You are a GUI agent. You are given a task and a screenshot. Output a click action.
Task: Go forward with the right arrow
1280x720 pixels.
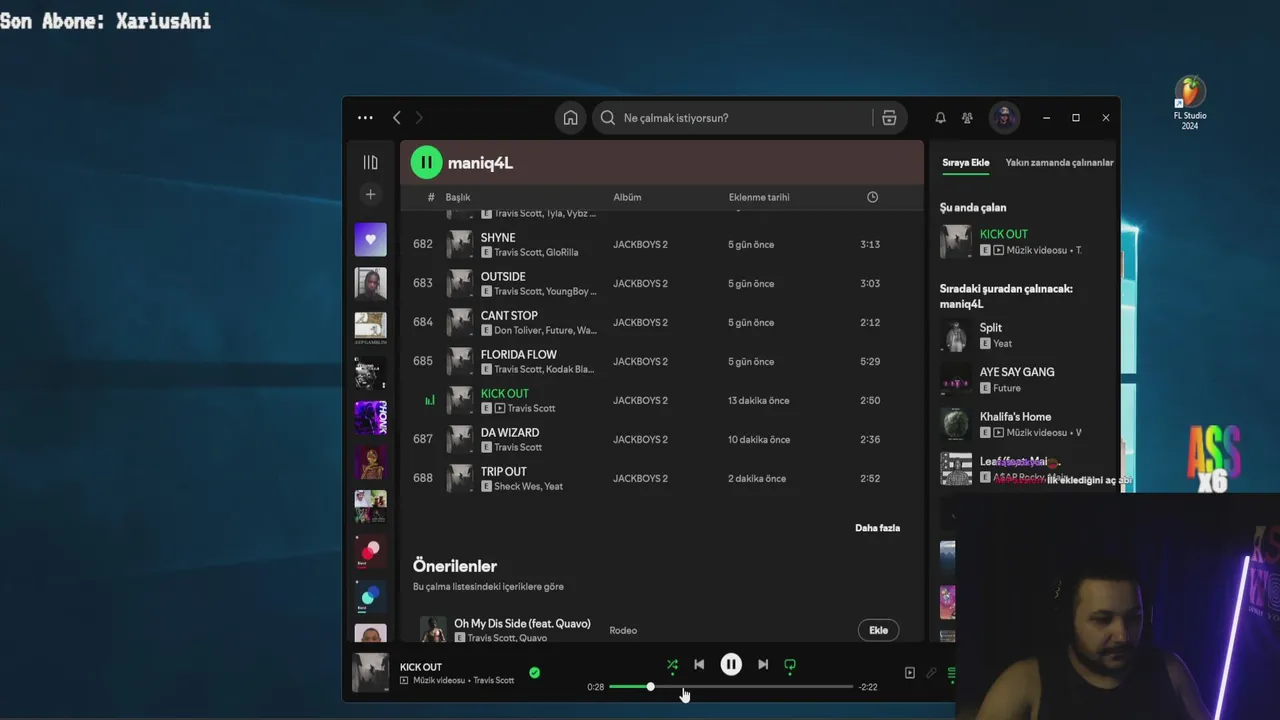419,118
